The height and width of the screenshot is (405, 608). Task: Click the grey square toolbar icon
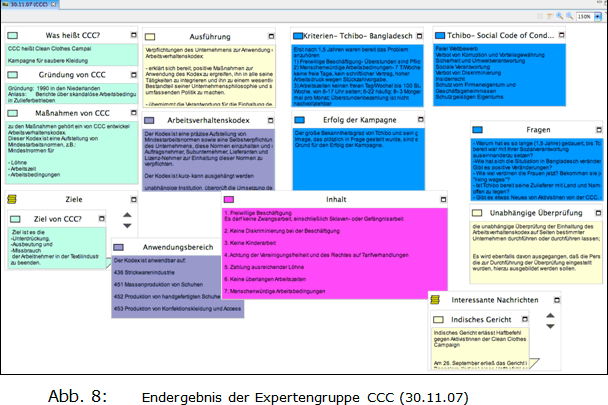click(540, 16)
